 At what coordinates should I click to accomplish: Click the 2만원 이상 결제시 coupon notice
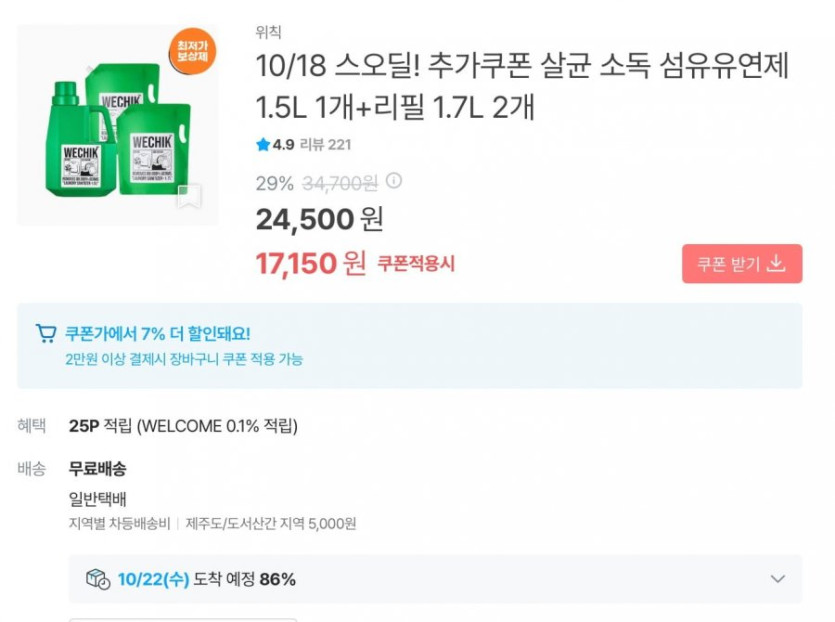pos(184,359)
